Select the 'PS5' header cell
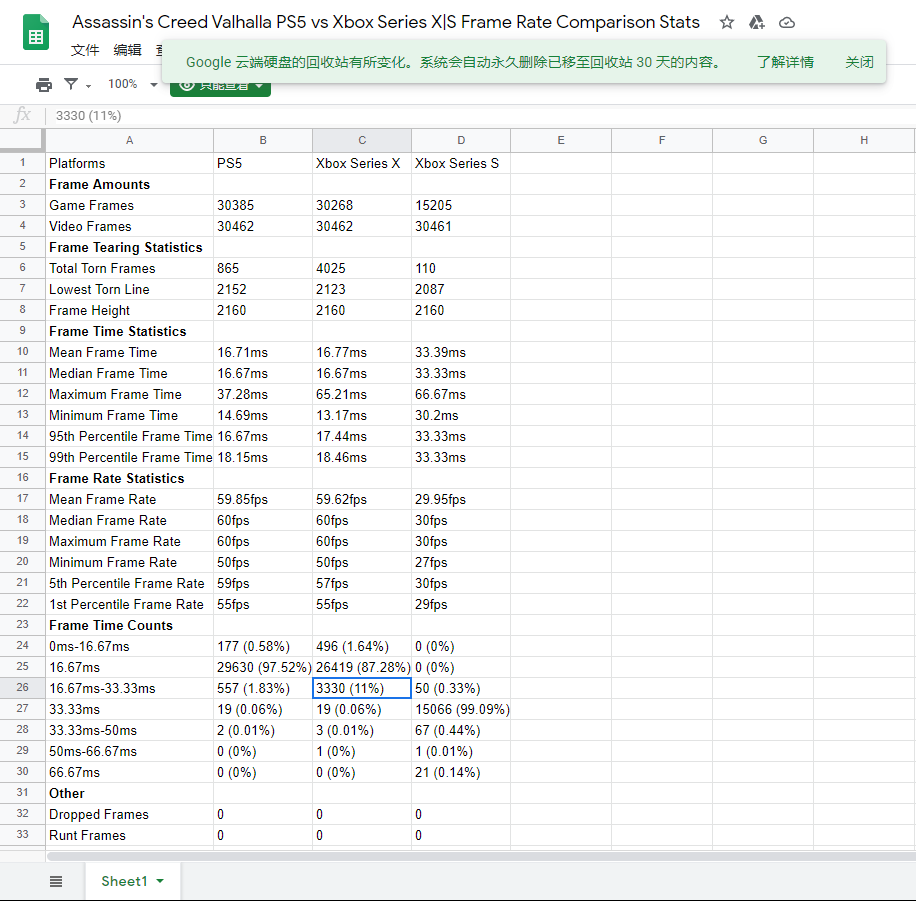The width and height of the screenshot is (916, 901). 263,163
